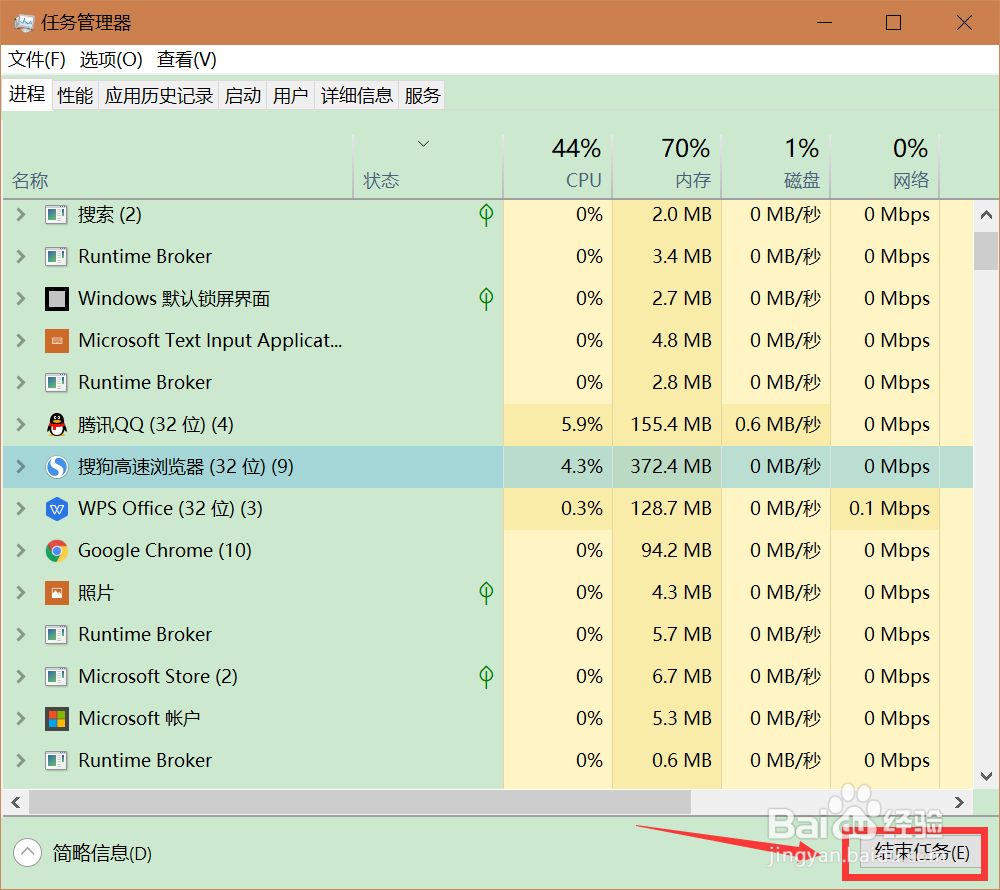The height and width of the screenshot is (890, 1000).
Task: Select the 0.1 Mbps network cell
Action: point(885,509)
